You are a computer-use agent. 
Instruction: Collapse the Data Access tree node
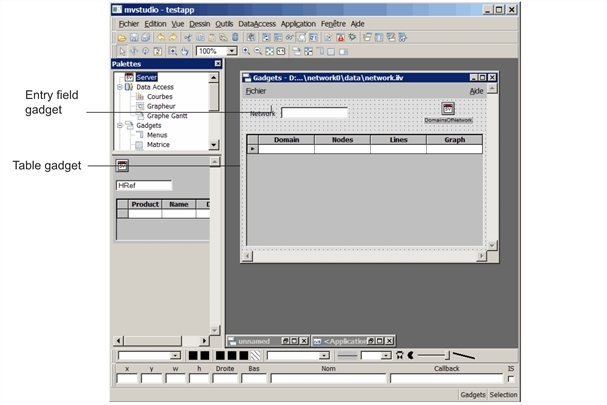tap(119, 87)
